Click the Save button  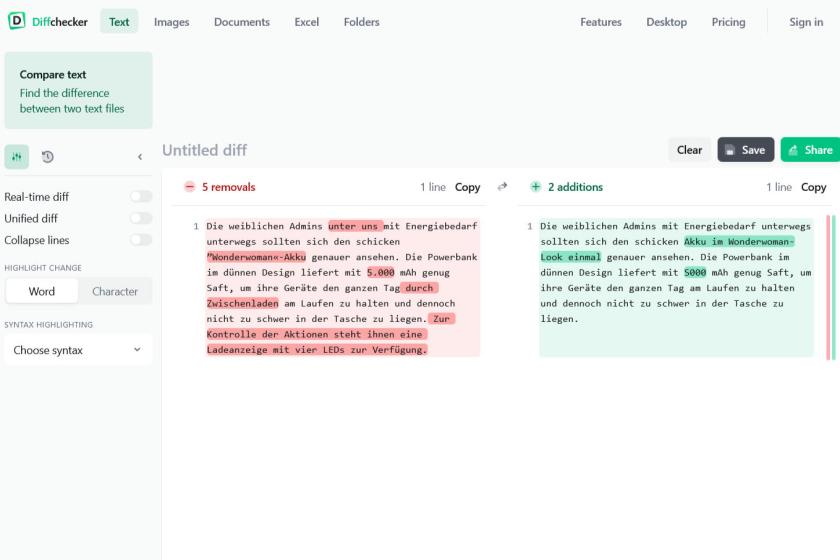(x=746, y=150)
